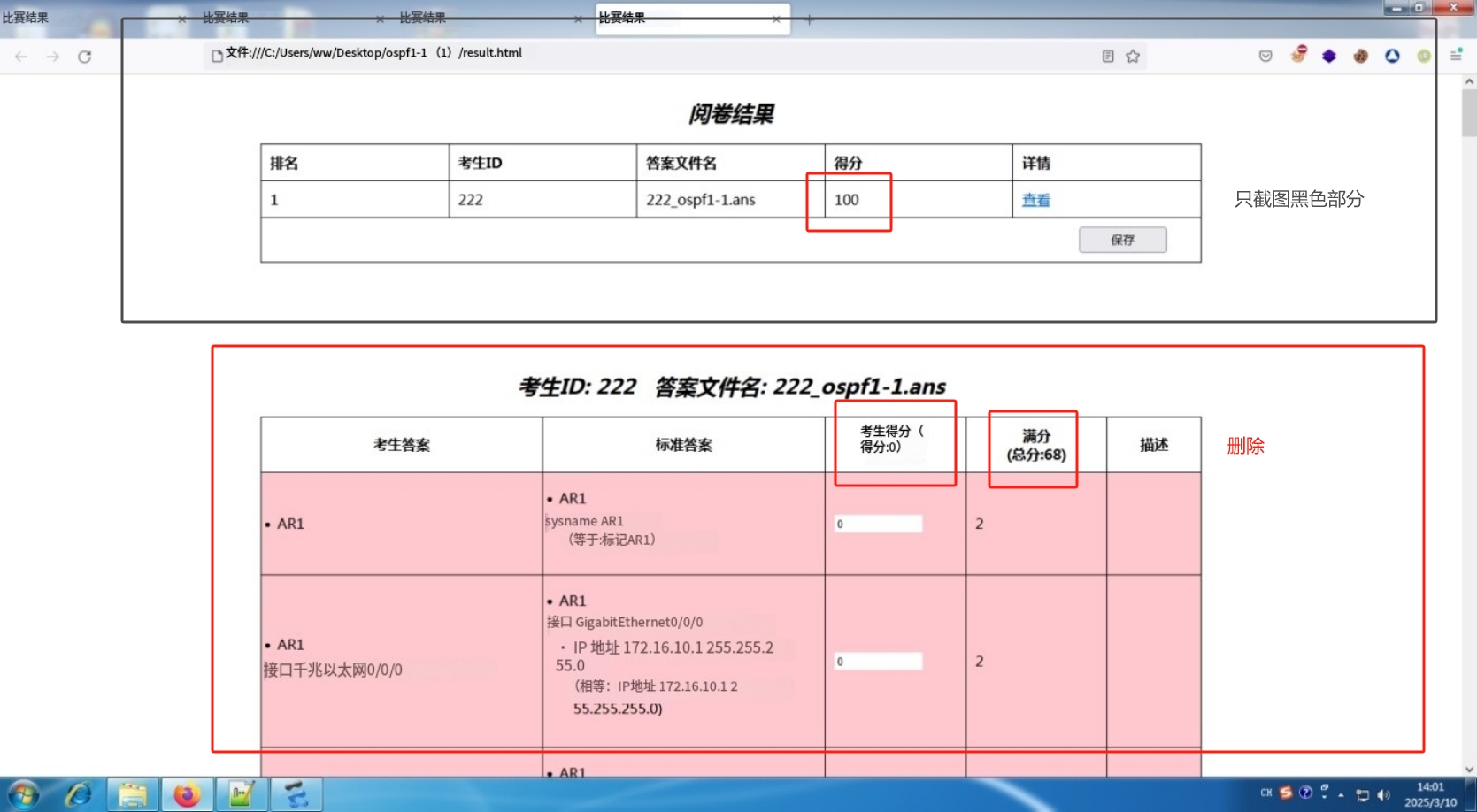
Task: Click the address bar showing result.html
Action: (619, 54)
